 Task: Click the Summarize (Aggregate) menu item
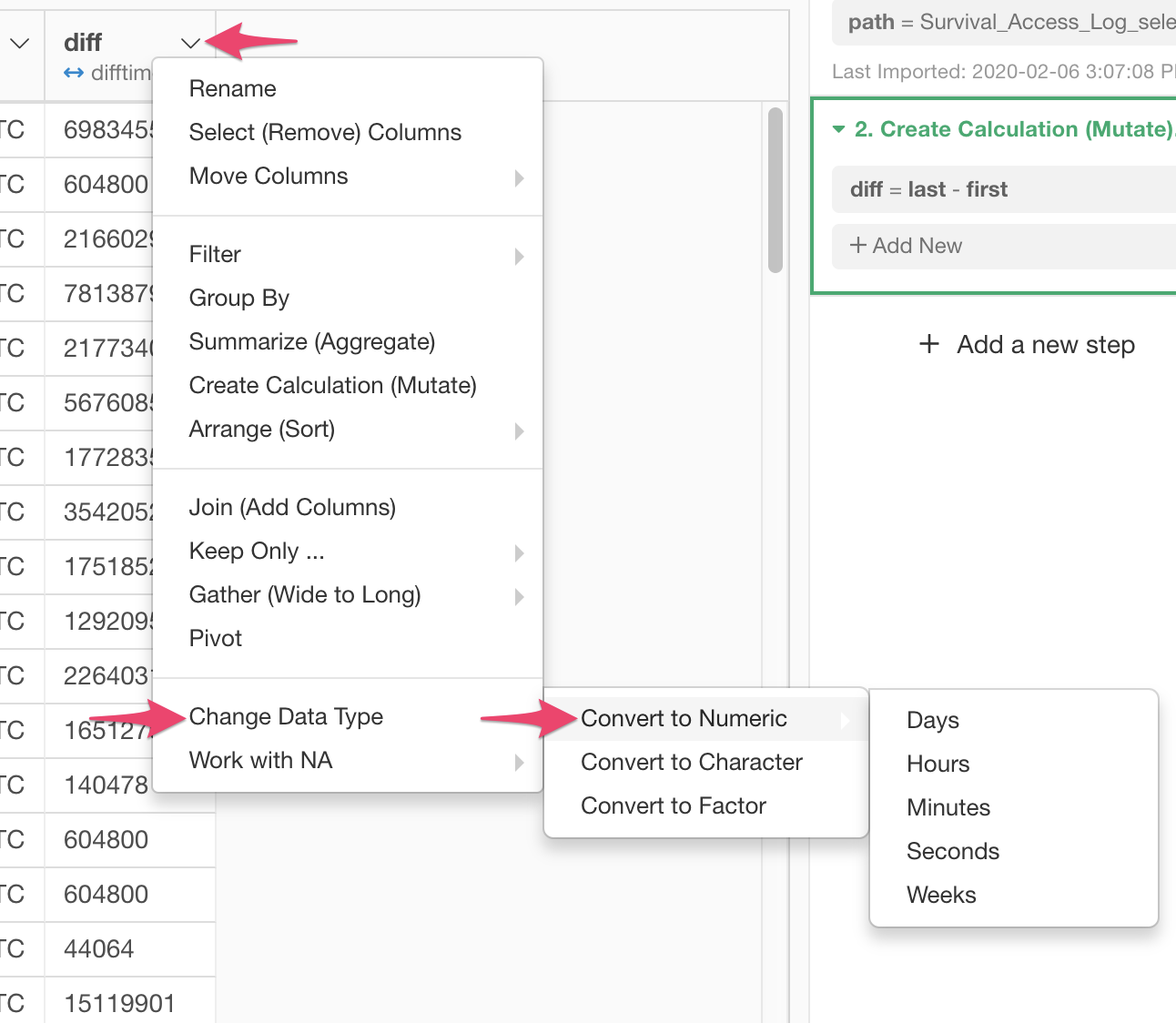311,341
